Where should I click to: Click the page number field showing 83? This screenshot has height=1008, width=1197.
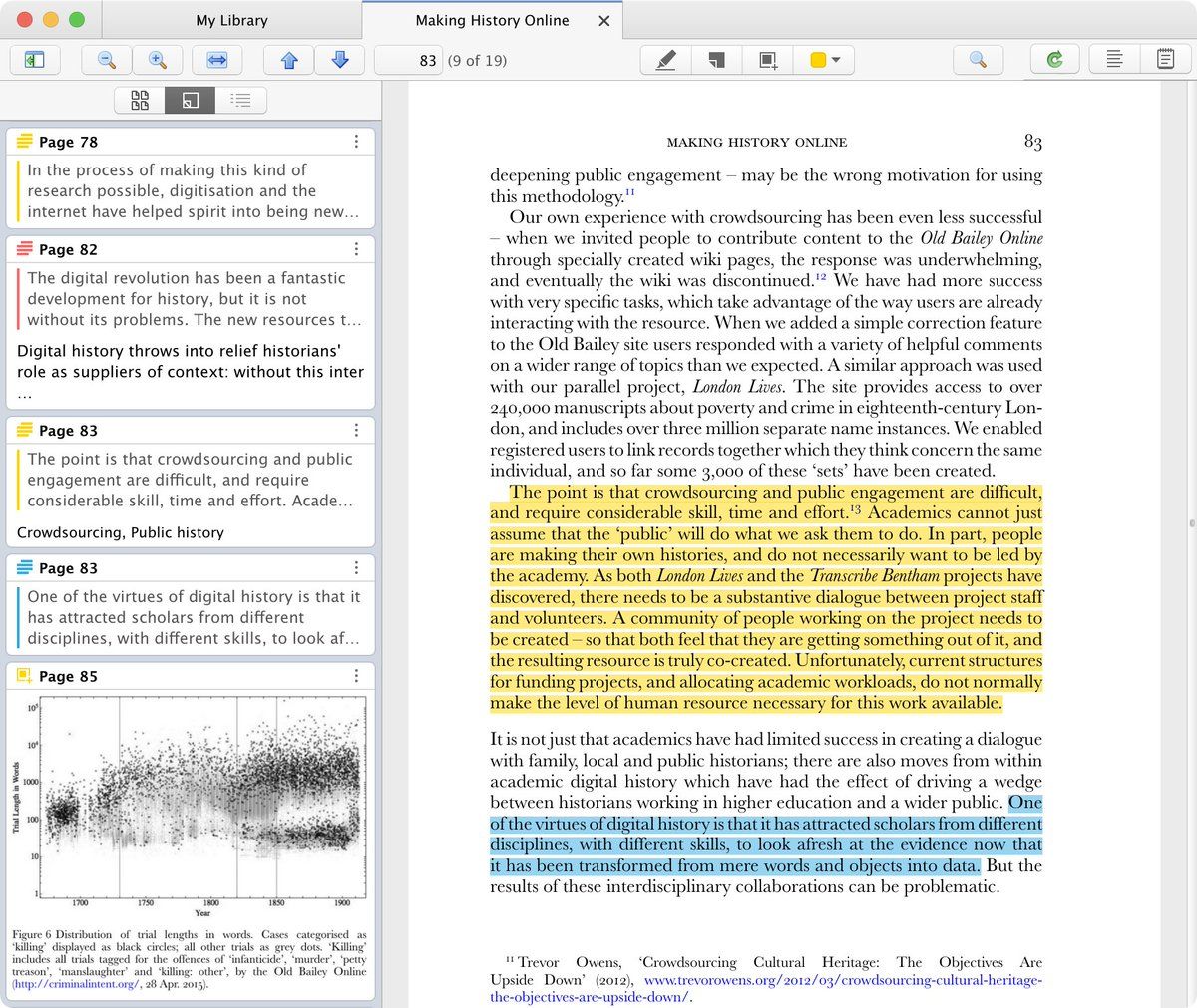click(409, 60)
